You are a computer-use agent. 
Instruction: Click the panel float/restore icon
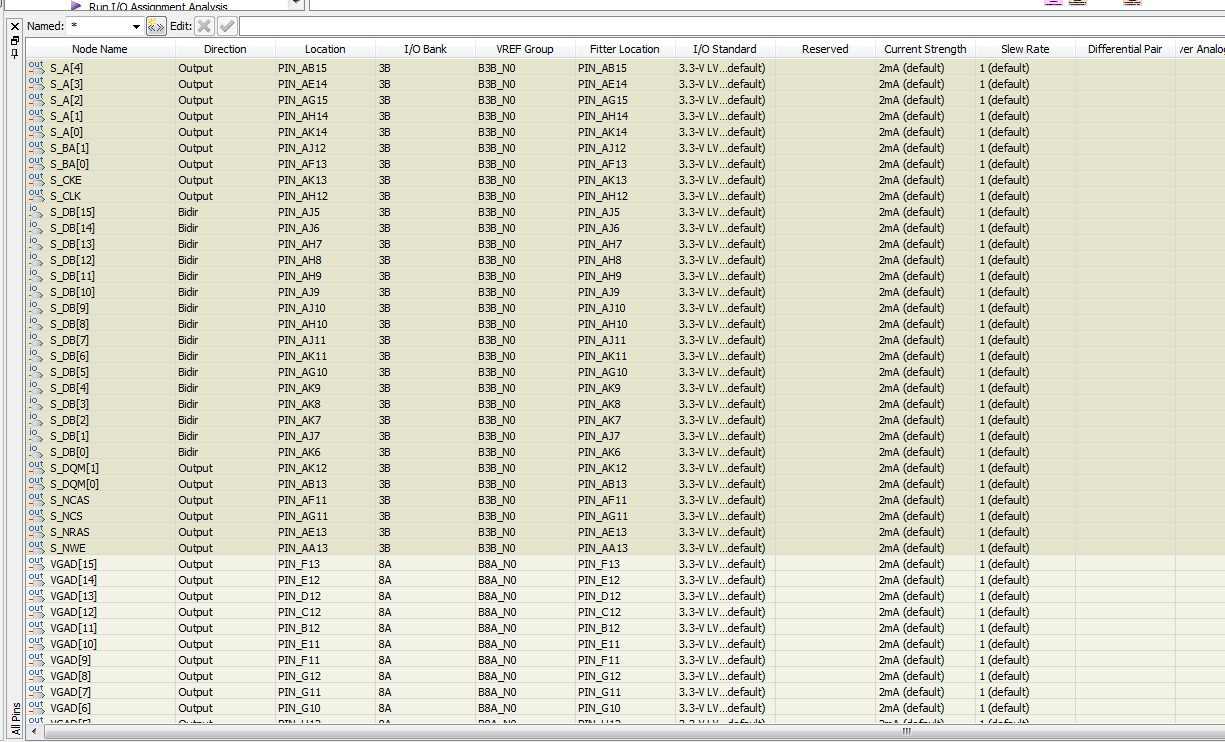click(14, 40)
